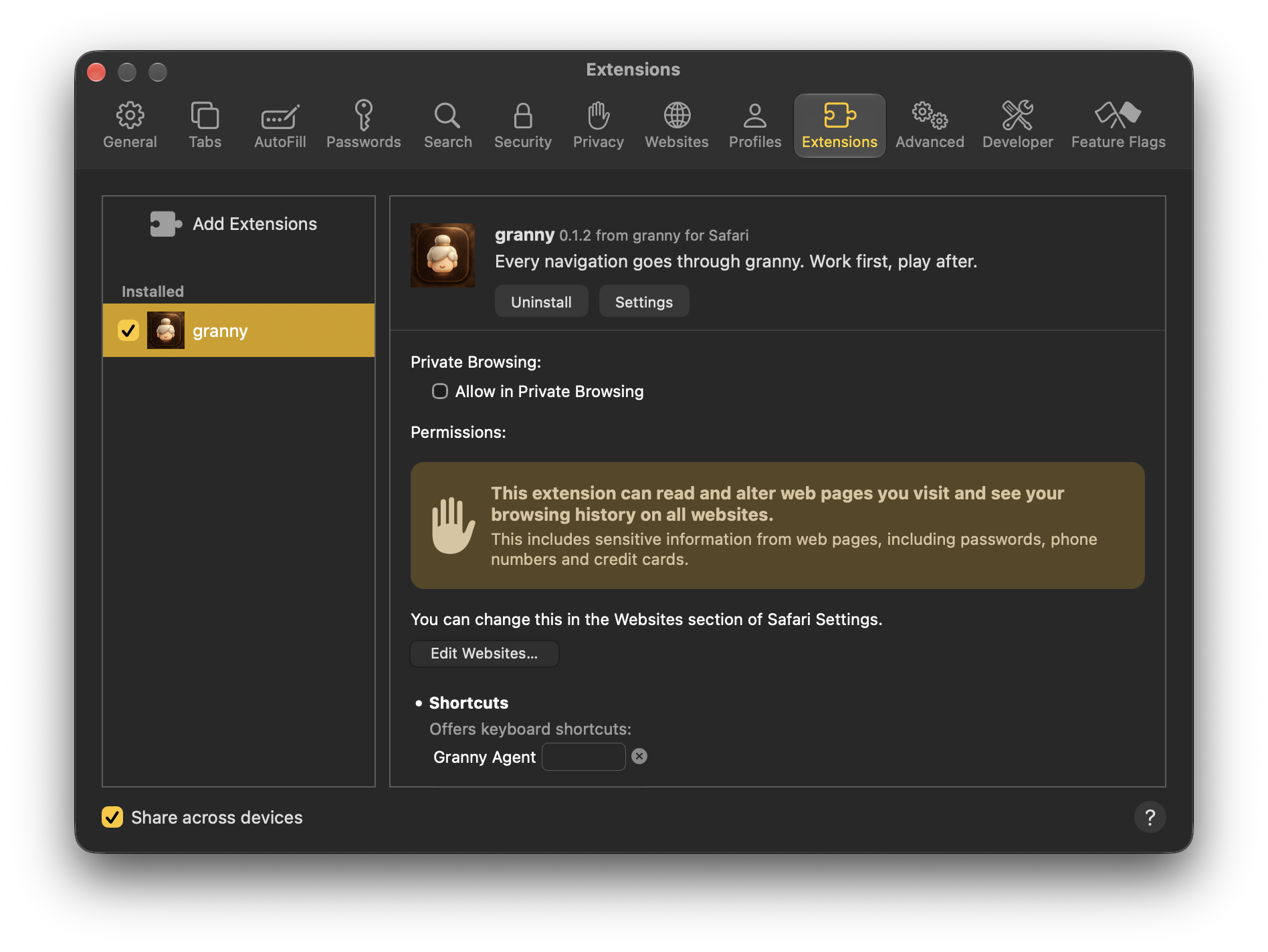The height and width of the screenshot is (952, 1268).
Task: Click the "Installed" section header
Action: click(x=152, y=291)
